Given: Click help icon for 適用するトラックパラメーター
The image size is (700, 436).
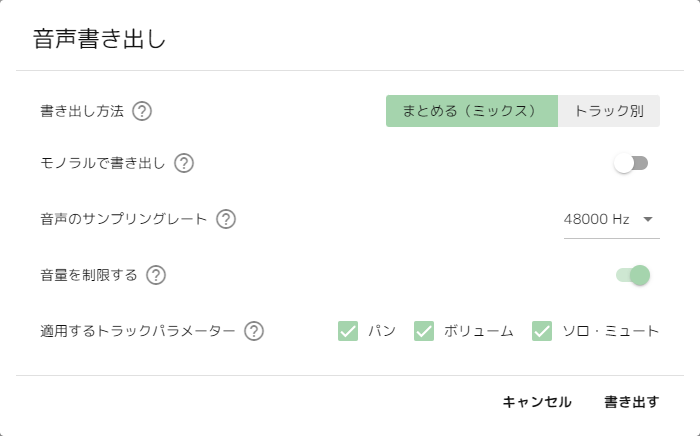Looking at the screenshot, I should coord(254,331).
